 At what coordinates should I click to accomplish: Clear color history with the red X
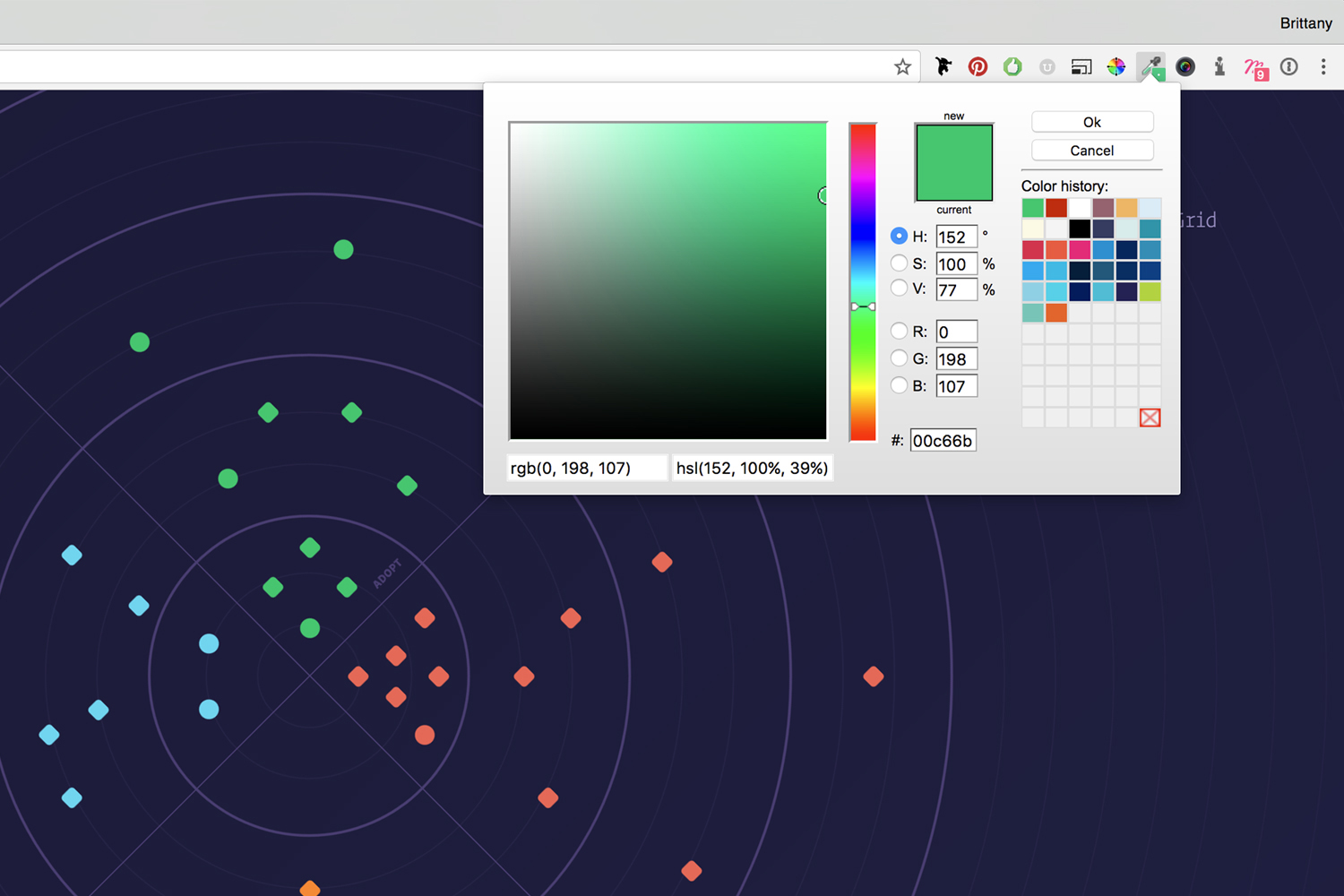click(1150, 417)
